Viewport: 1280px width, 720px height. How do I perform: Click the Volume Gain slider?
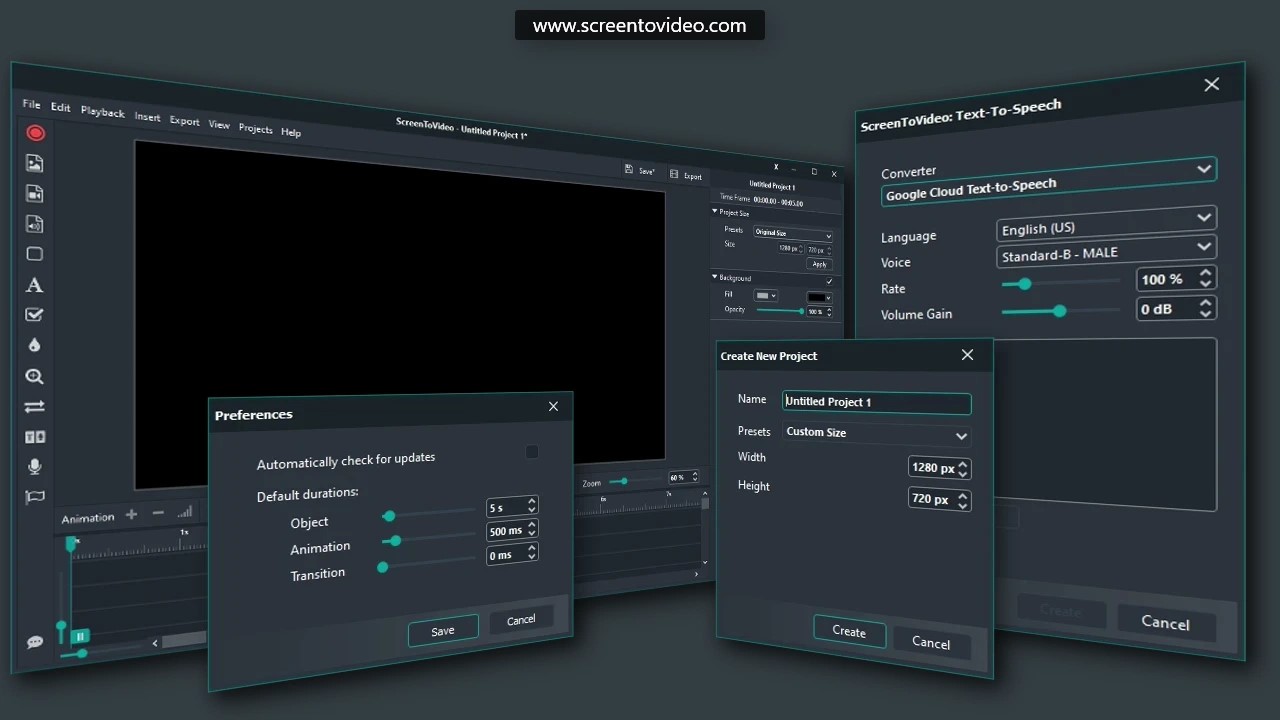(x=1060, y=311)
